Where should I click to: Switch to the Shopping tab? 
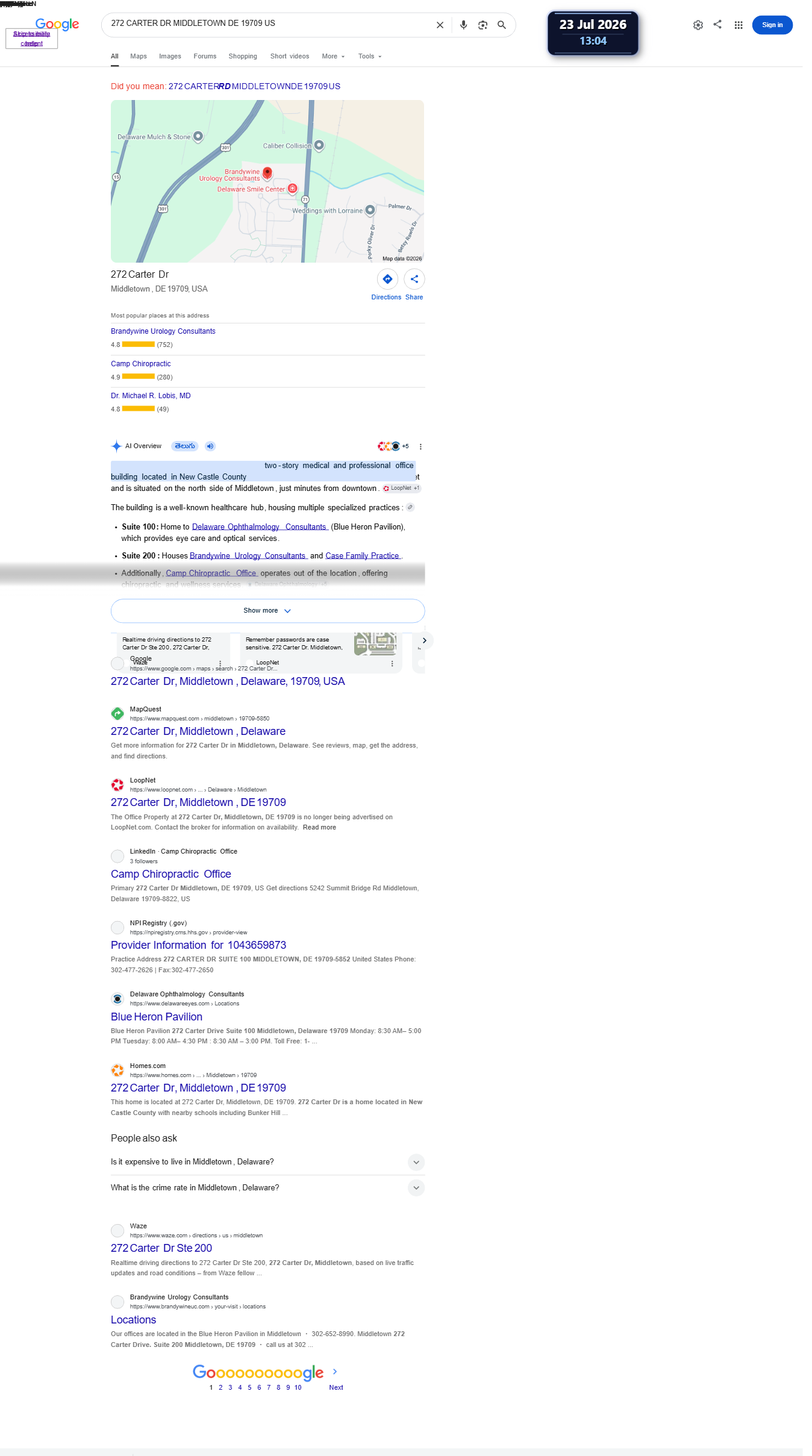click(x=243, y=57)
